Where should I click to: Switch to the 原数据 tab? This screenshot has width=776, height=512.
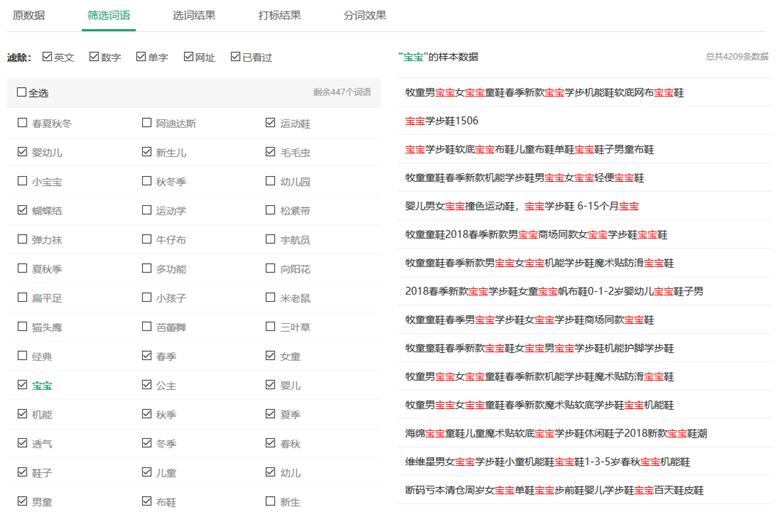pyautogui.click(x=29, y=15)
